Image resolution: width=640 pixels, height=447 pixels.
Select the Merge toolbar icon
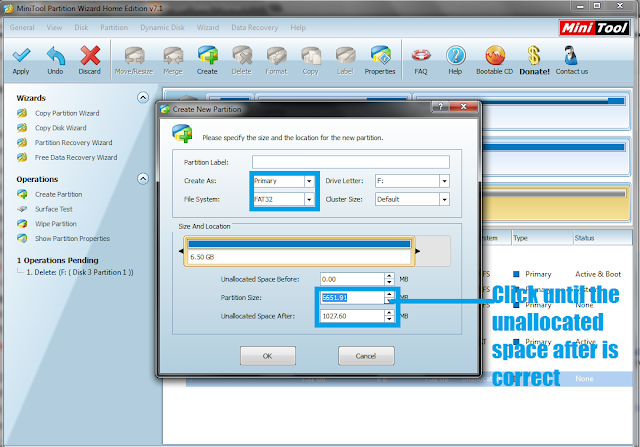coord(173,56)
